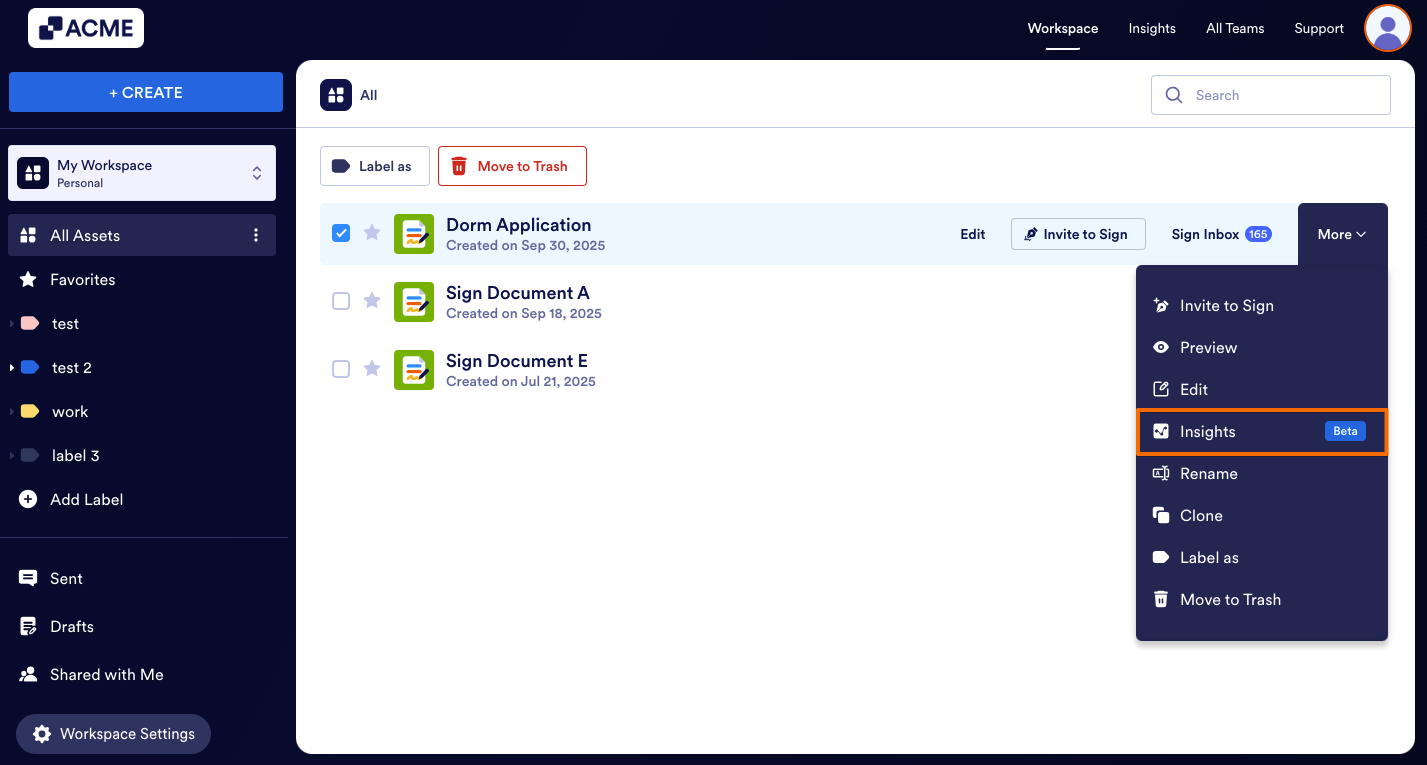Uncheck the Dorm Application checkbox
The image size is (1427, 765).
click(341, 232)
